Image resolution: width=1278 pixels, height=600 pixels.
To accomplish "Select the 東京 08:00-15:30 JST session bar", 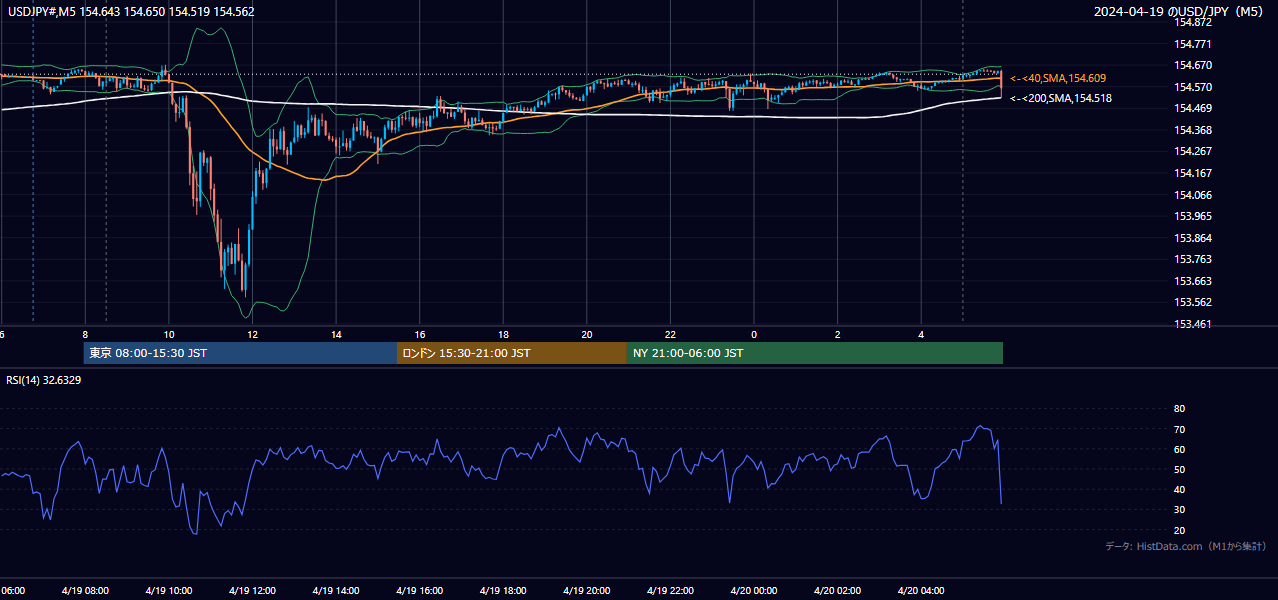I will 240,353.
